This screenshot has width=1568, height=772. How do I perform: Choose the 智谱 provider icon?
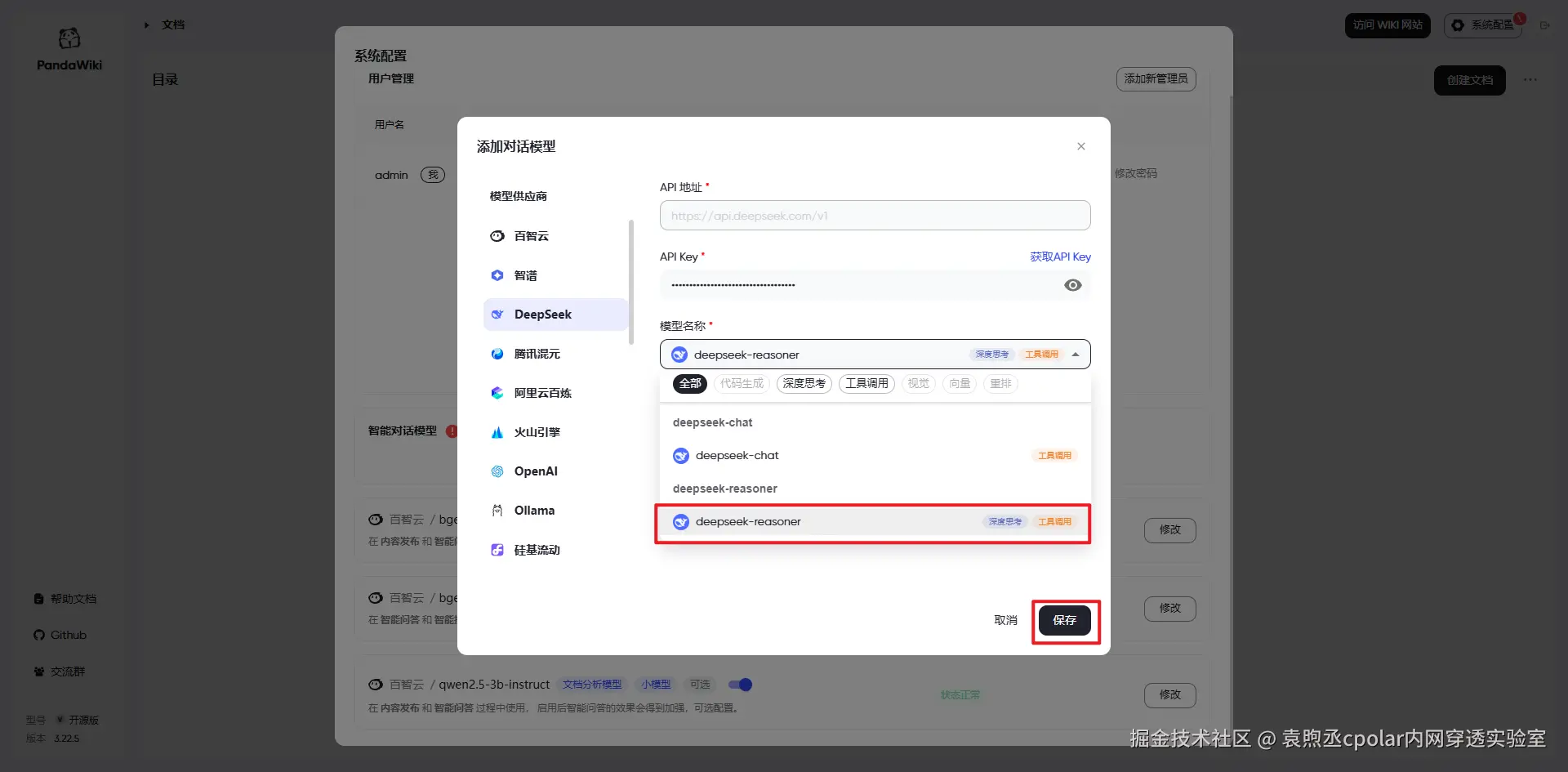point(497,275)
